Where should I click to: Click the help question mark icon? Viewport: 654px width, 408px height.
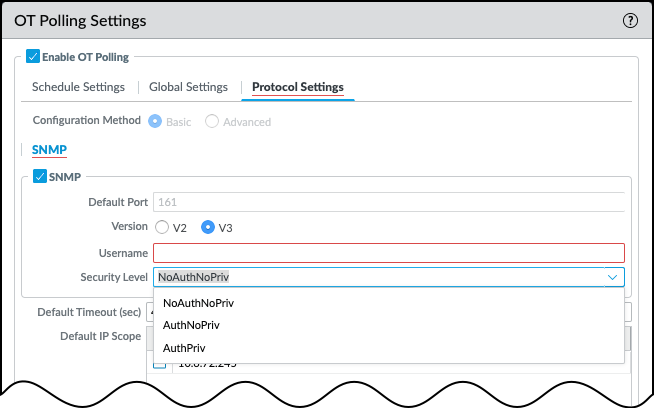click(630, 20)
